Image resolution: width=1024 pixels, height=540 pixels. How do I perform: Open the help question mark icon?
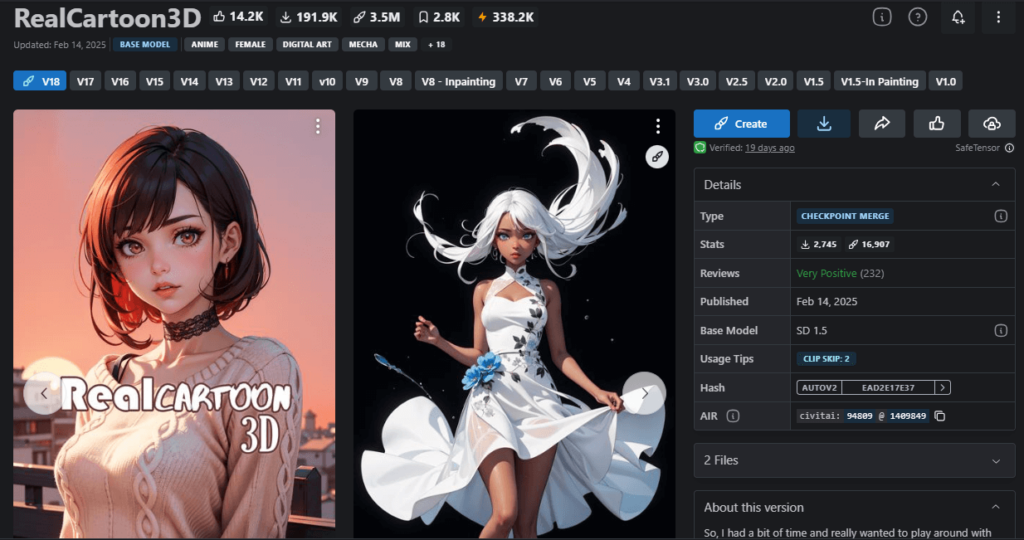[x=918, y=17]
